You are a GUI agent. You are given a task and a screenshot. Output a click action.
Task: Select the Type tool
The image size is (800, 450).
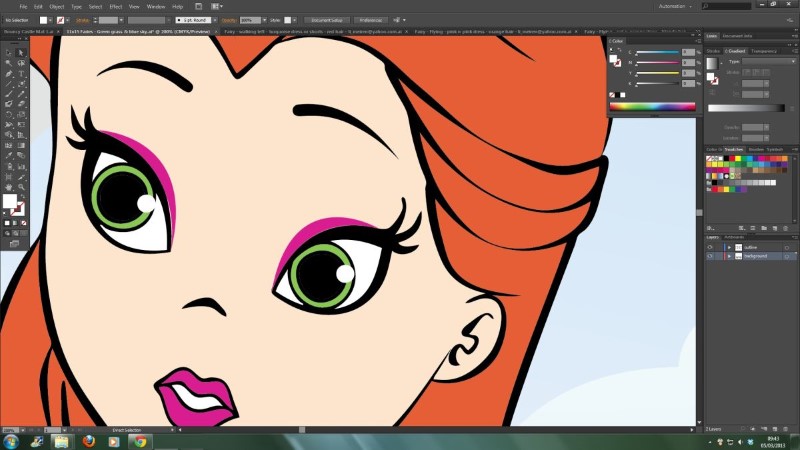pos(22,73)
